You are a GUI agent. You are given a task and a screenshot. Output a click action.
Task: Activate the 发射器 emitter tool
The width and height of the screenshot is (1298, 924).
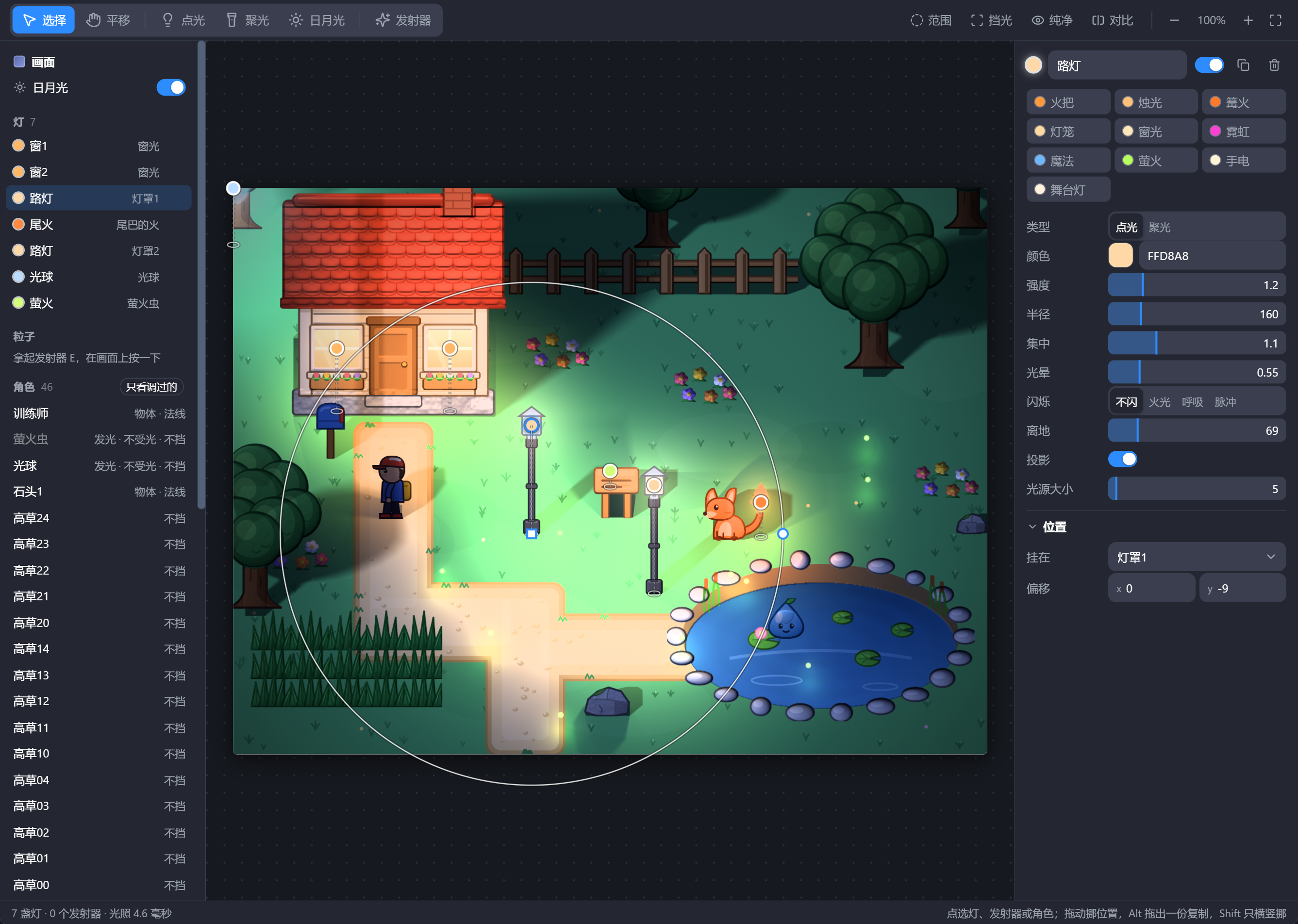pos(403,20)
